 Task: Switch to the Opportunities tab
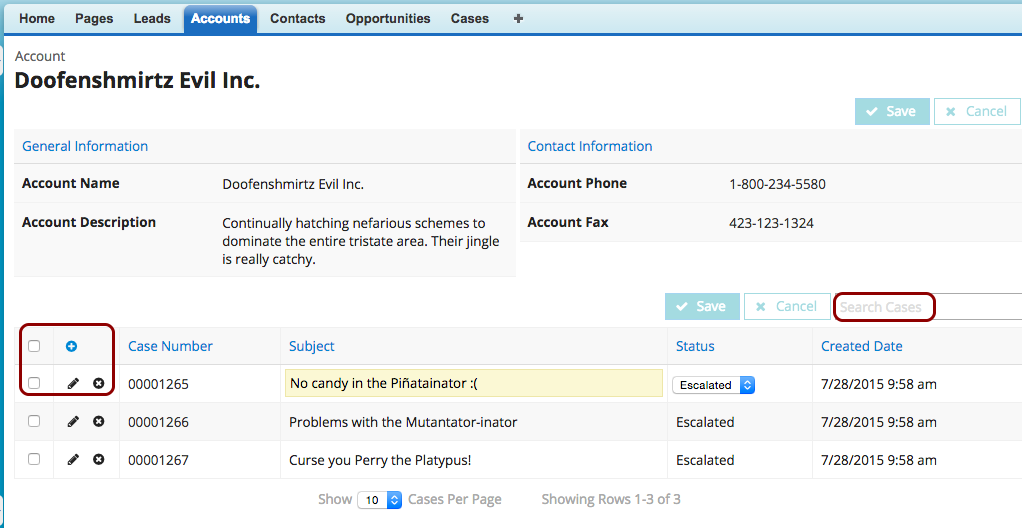388,19
